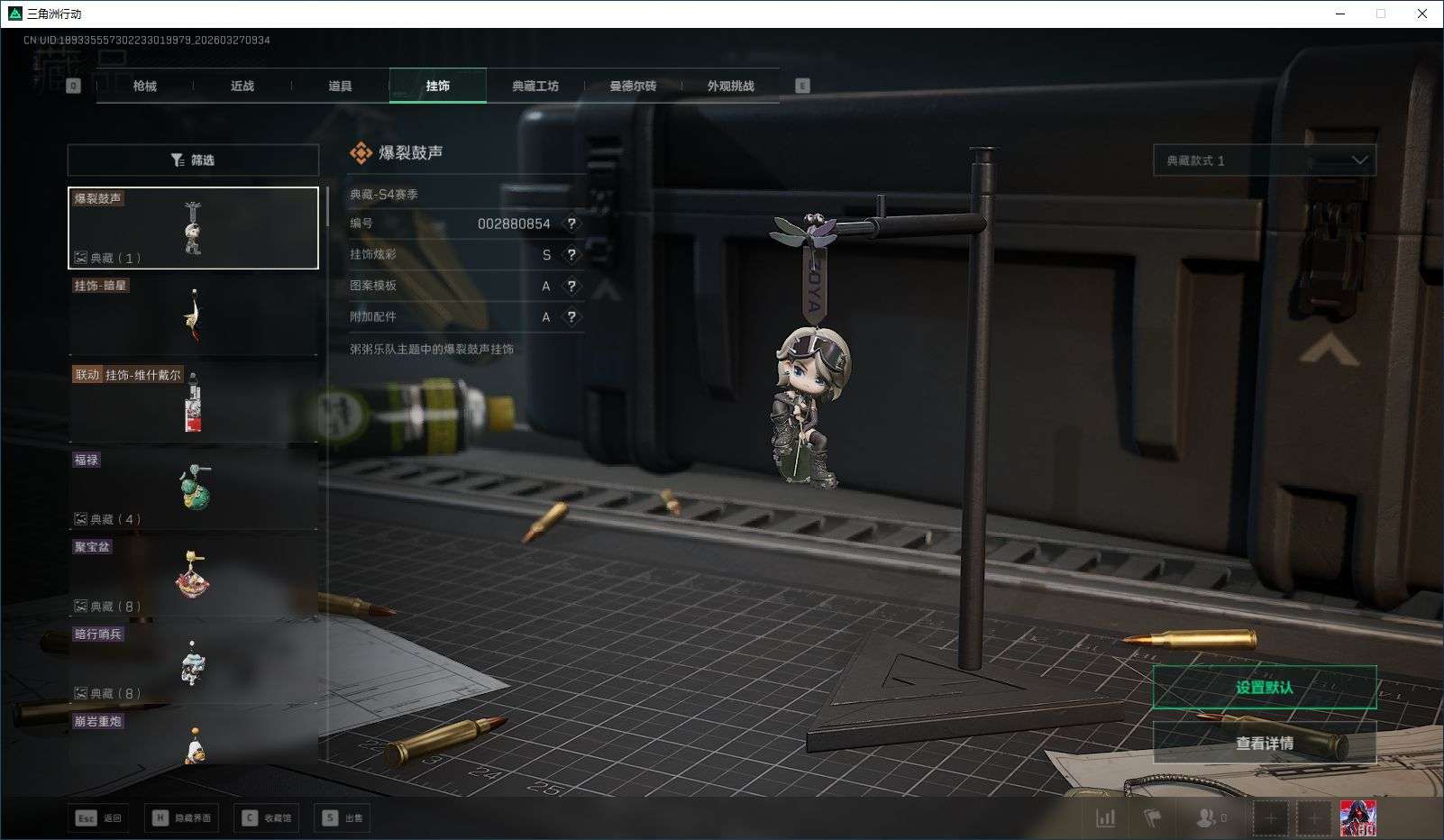1444x840 pixels.
Task: Open the friends list icon
Action: coord(1206,817)
